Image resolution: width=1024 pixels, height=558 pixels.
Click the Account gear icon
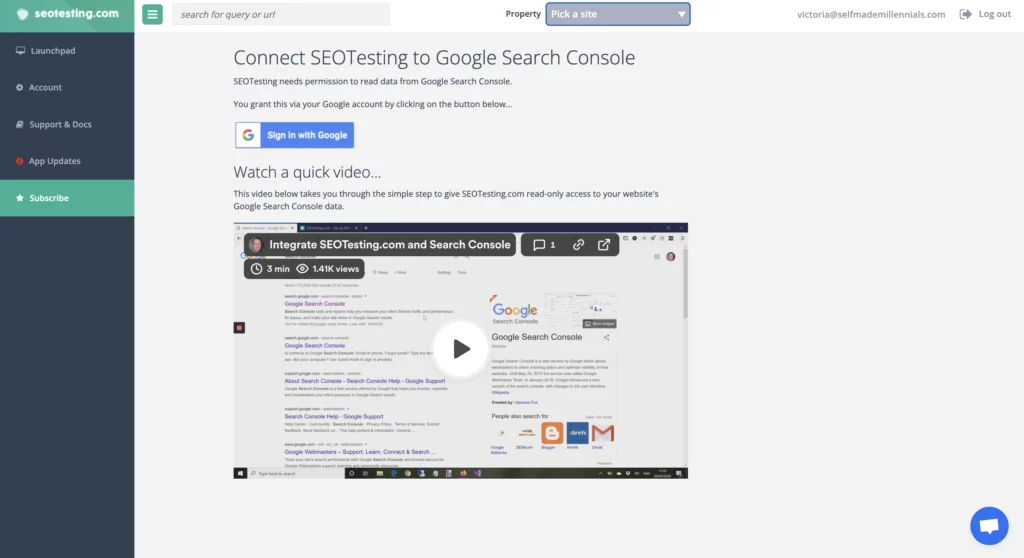20,87
